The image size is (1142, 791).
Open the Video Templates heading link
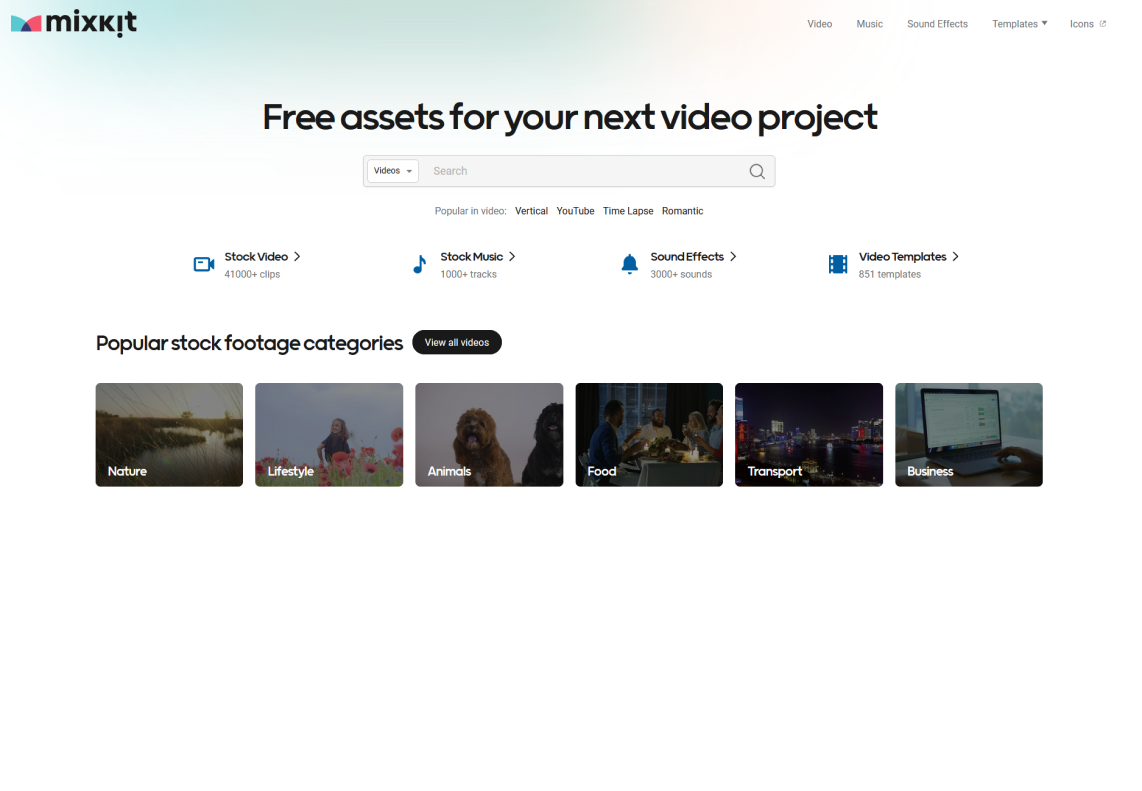tap(902, 256)
